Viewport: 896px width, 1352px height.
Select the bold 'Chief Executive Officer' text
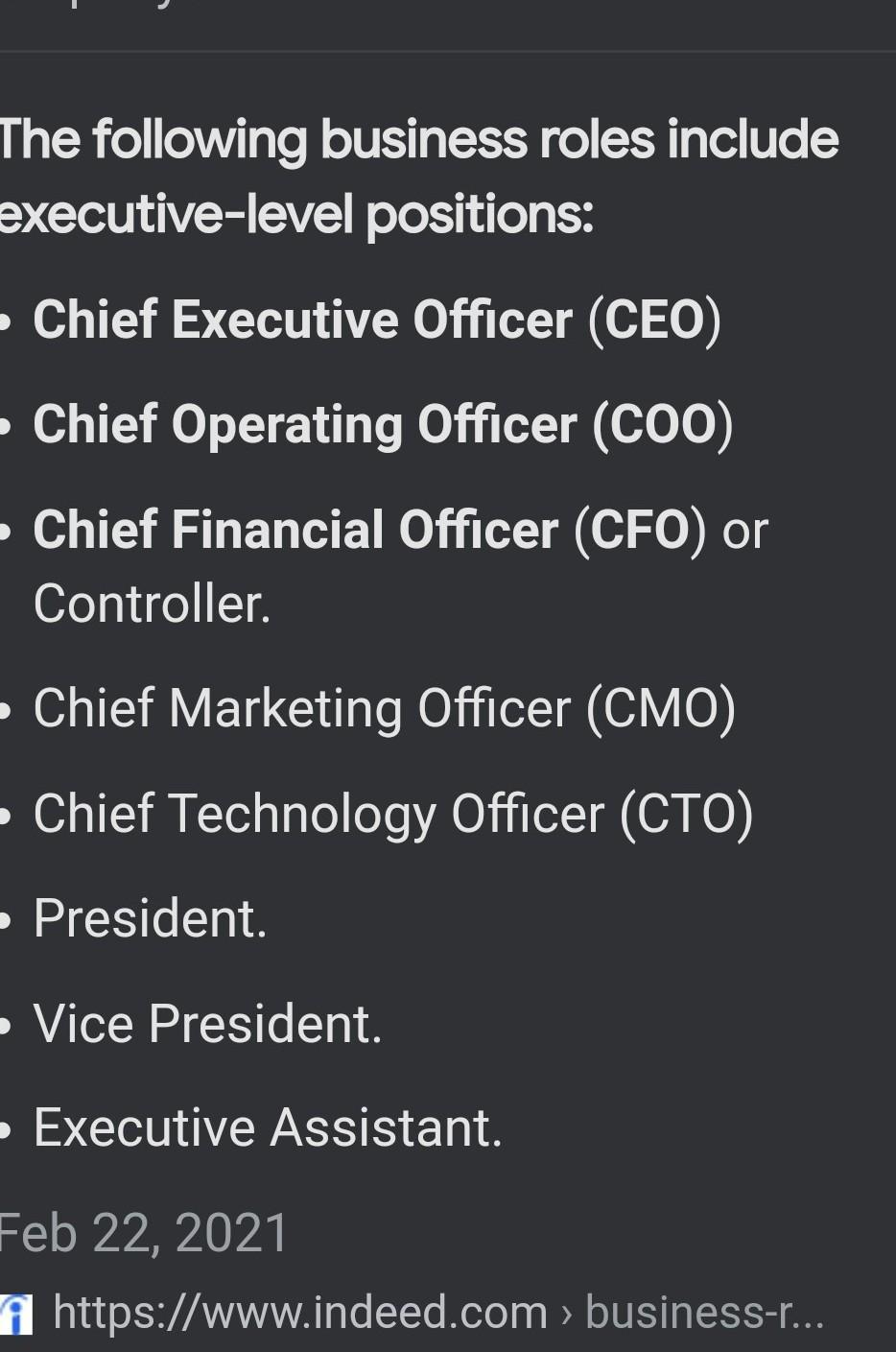tap(302, 320)
